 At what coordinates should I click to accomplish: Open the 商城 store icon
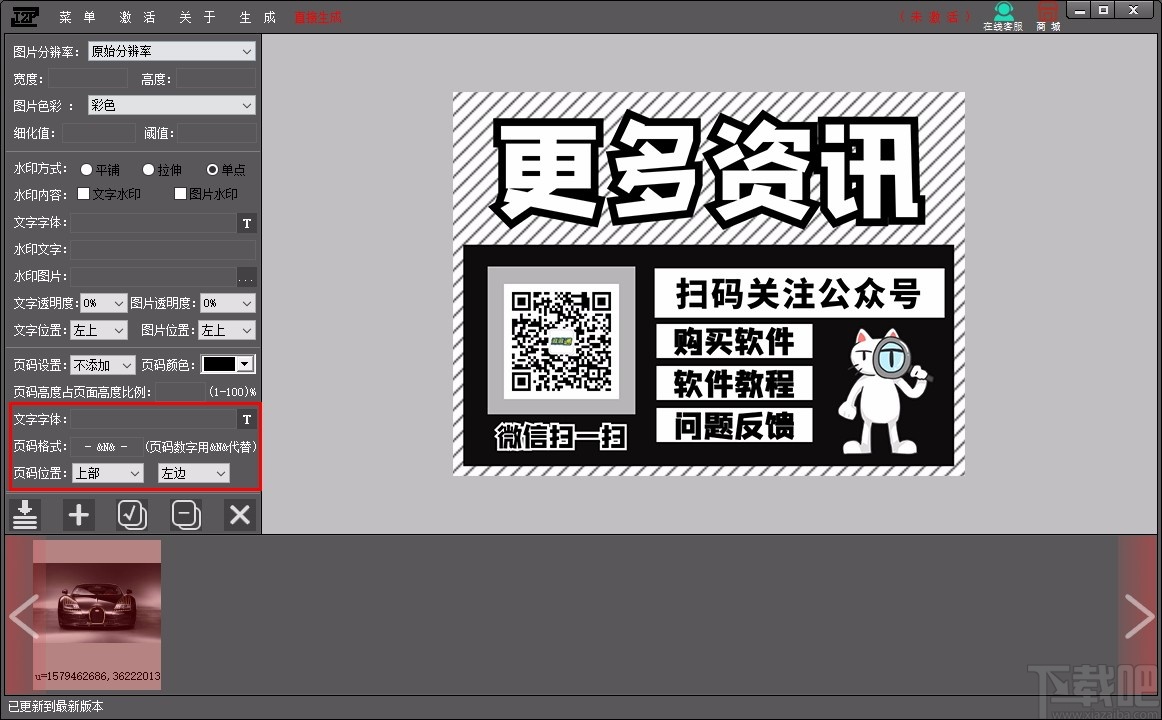click(1047, 16)
